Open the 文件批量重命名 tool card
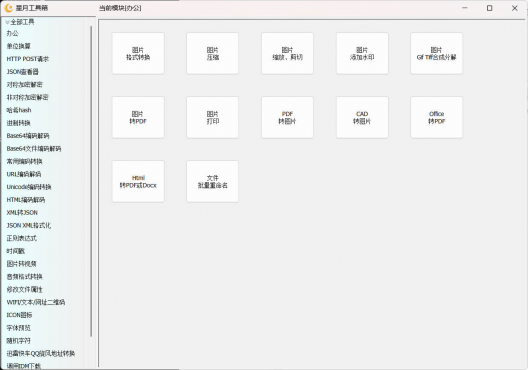The height and width of the screenshot is (370, 528). pyautogui.click(x=212, y=181)
